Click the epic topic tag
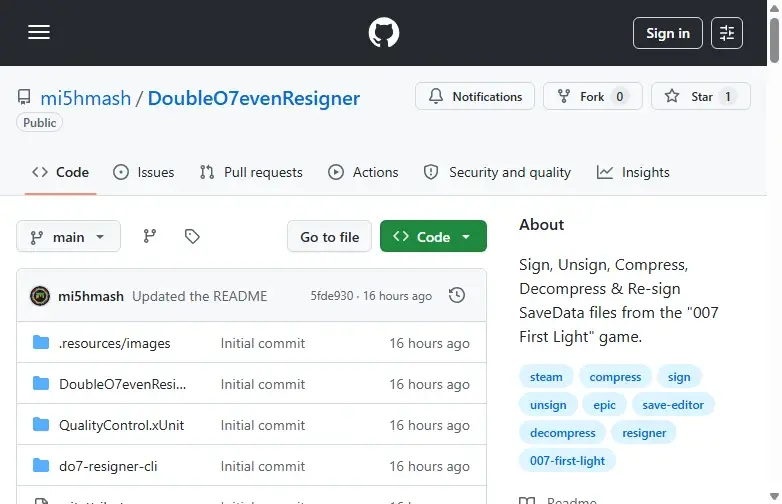782x504 pixels. pyautogui.click(x=604, y=404)
